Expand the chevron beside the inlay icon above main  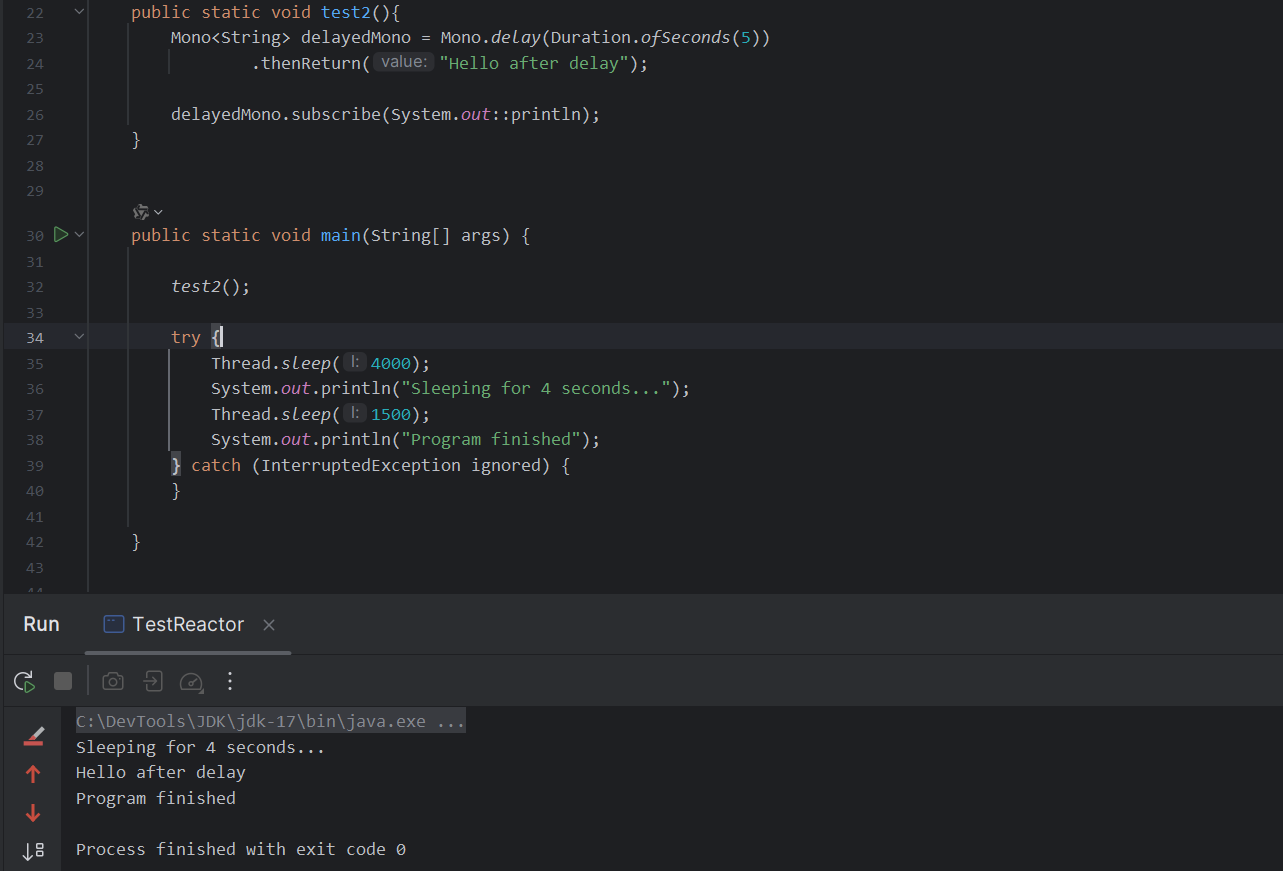pyautogui.click(x=158, y=212)
